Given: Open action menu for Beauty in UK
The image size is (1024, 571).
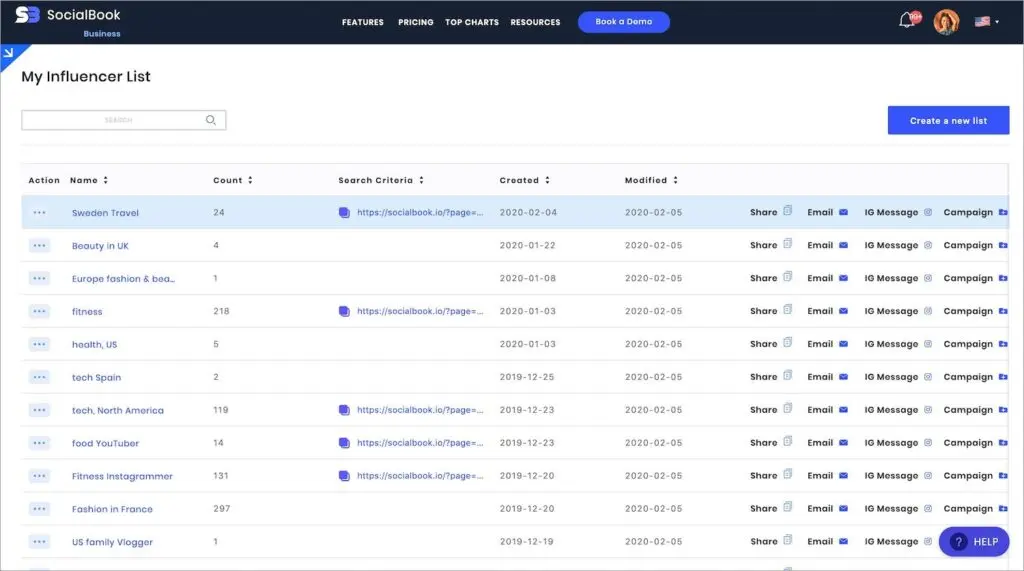Looking at the screenshot, I should (39, 245).
